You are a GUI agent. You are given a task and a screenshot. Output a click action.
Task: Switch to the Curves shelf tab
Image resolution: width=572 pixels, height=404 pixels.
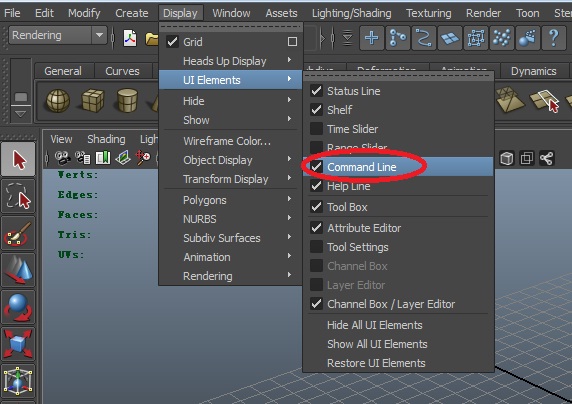[x=122, y=71]
